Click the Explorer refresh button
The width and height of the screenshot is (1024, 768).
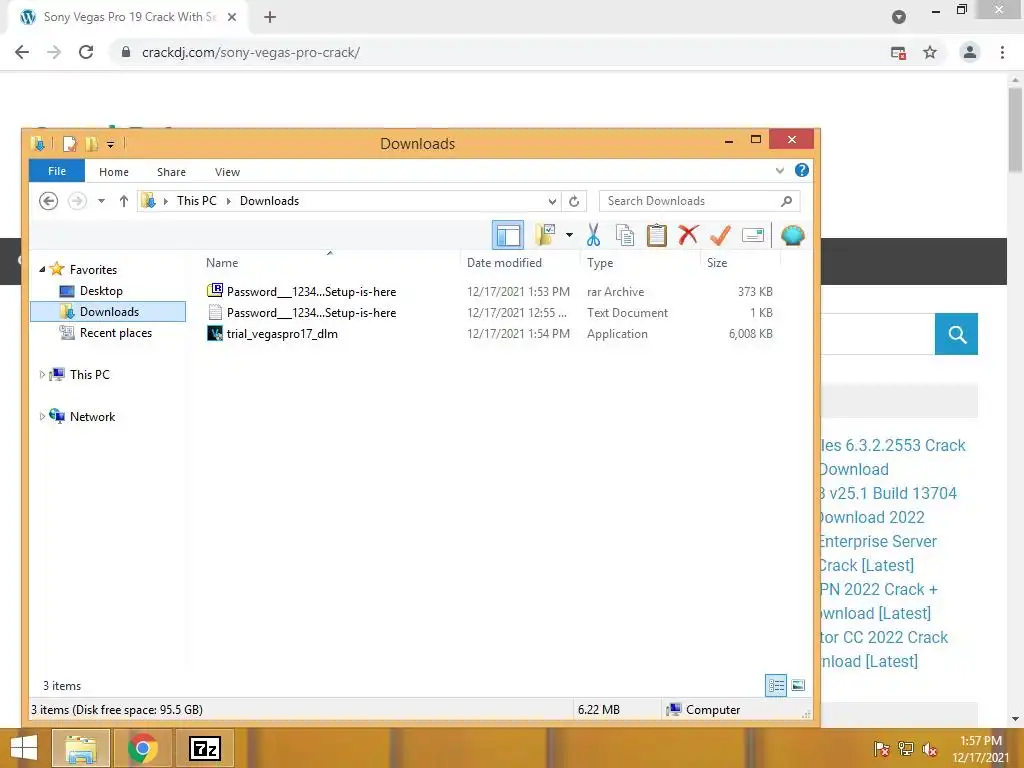pos(573,201)
